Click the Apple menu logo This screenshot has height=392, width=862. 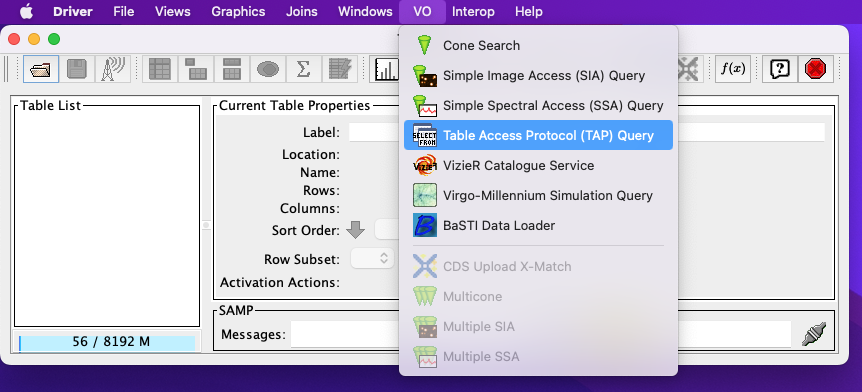point(26,12)
